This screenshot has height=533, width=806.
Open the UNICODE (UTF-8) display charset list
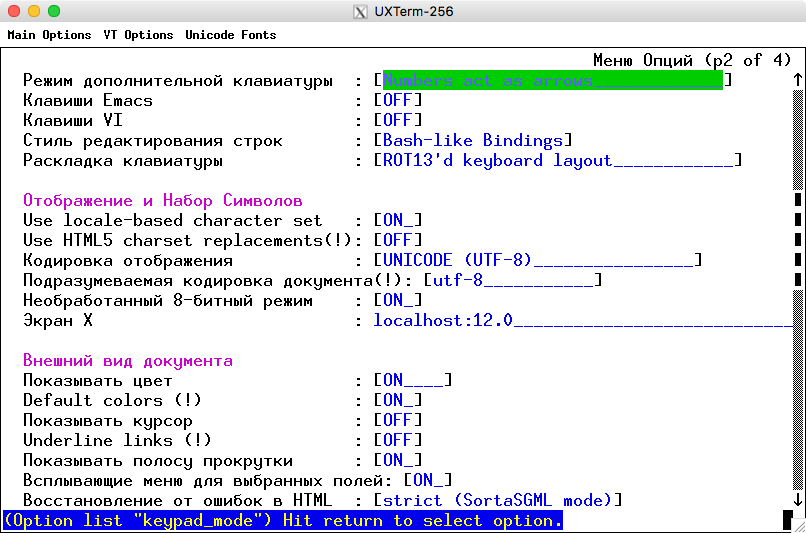pos(537,260)
